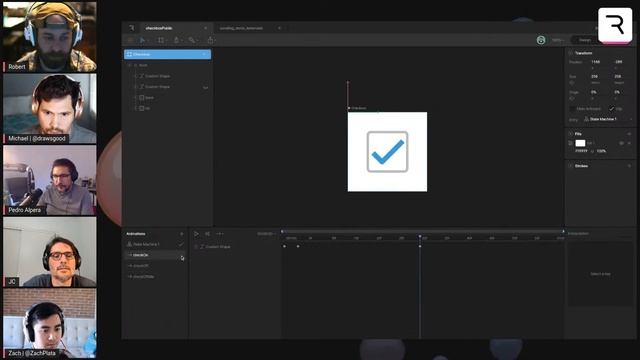This screenshot has height=360, width=640.
Task: Click the blue checkmark on the canvas
Action: tap(388, 152)
